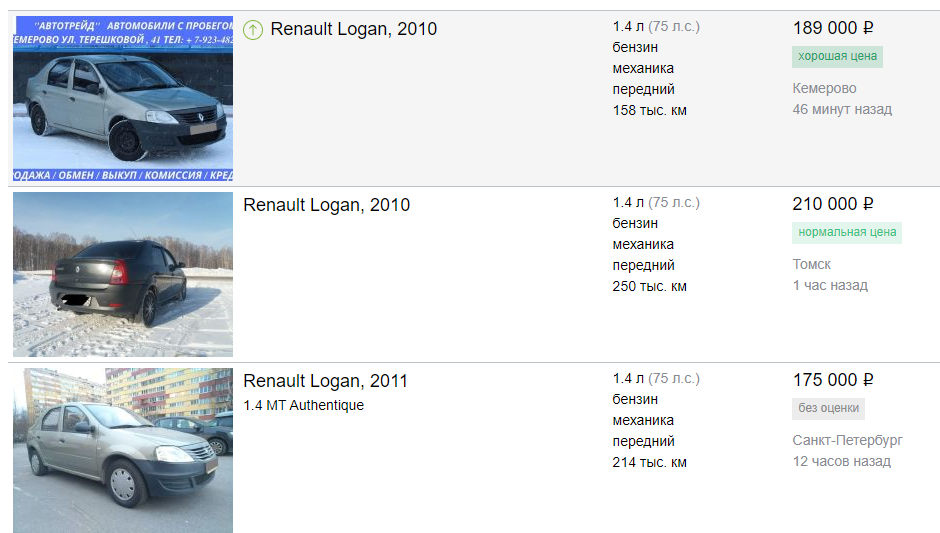
Task: Open the silver Renault Logan photo from Kemerovo
Action: (x=123, y=98)
